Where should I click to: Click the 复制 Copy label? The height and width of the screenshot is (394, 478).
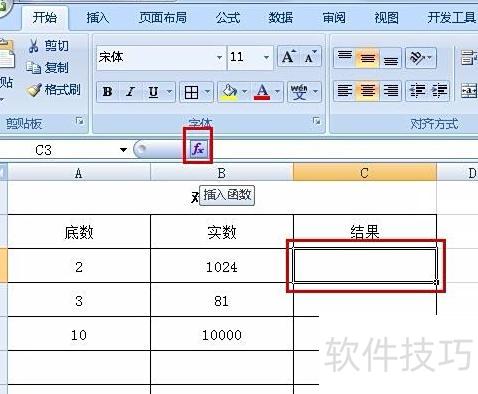(57, 68)
